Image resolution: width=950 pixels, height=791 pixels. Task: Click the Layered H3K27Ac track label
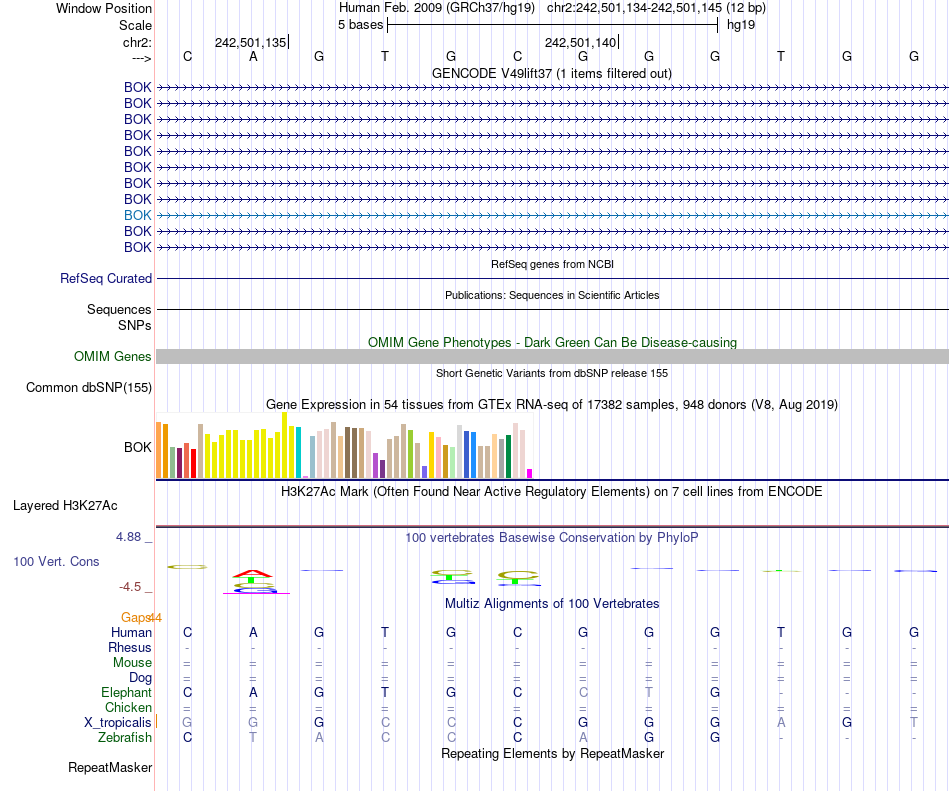tap(65, 506)
